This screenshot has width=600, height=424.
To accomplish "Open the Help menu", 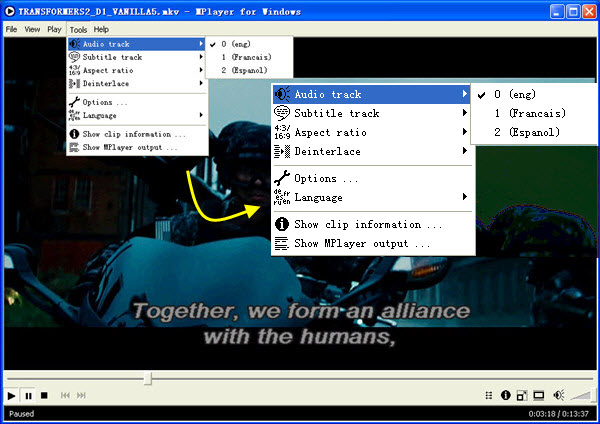I will pos(101,29).
